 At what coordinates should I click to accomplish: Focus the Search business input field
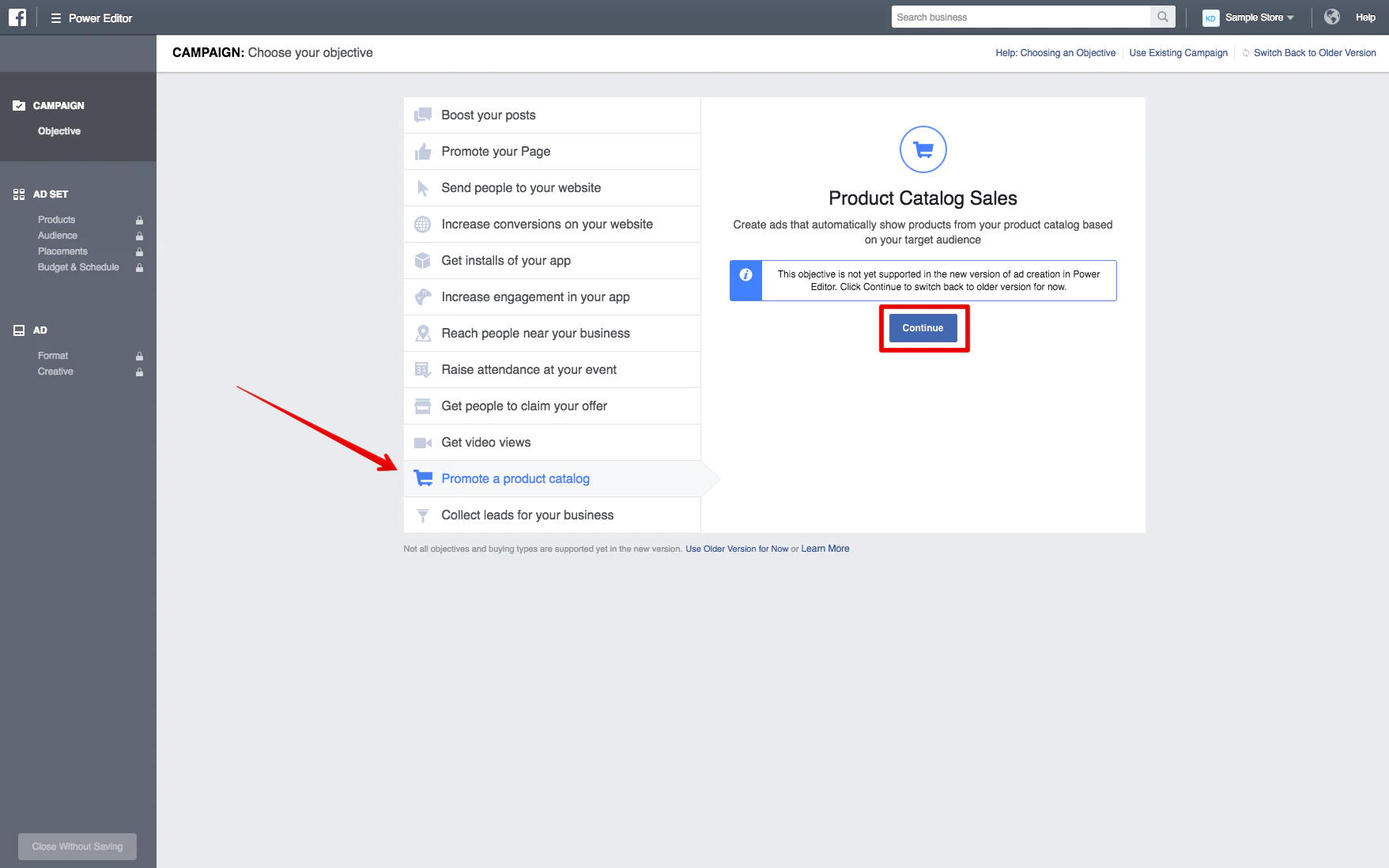pos(1021,17)
